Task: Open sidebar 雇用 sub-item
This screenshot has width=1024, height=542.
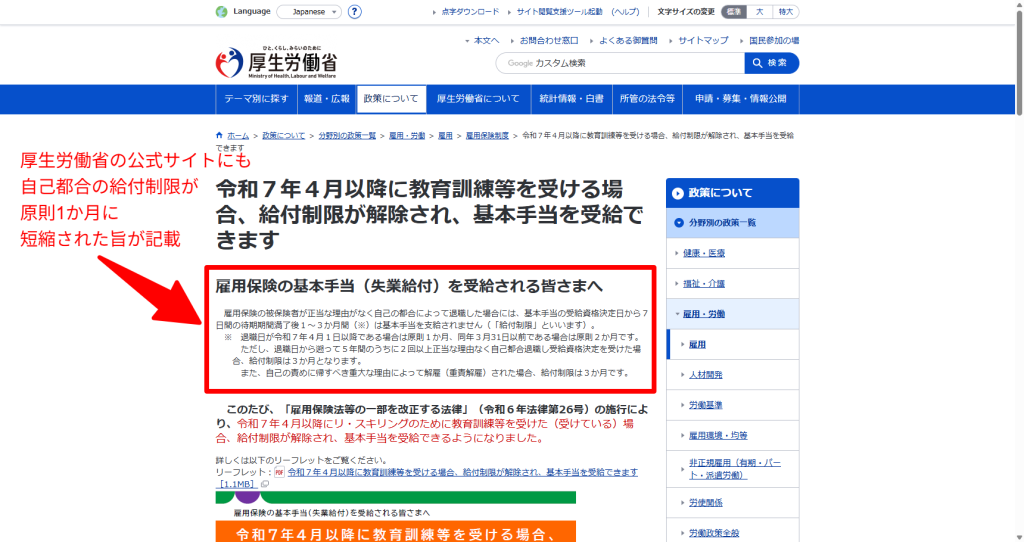Action: click(x=697, y=345)
